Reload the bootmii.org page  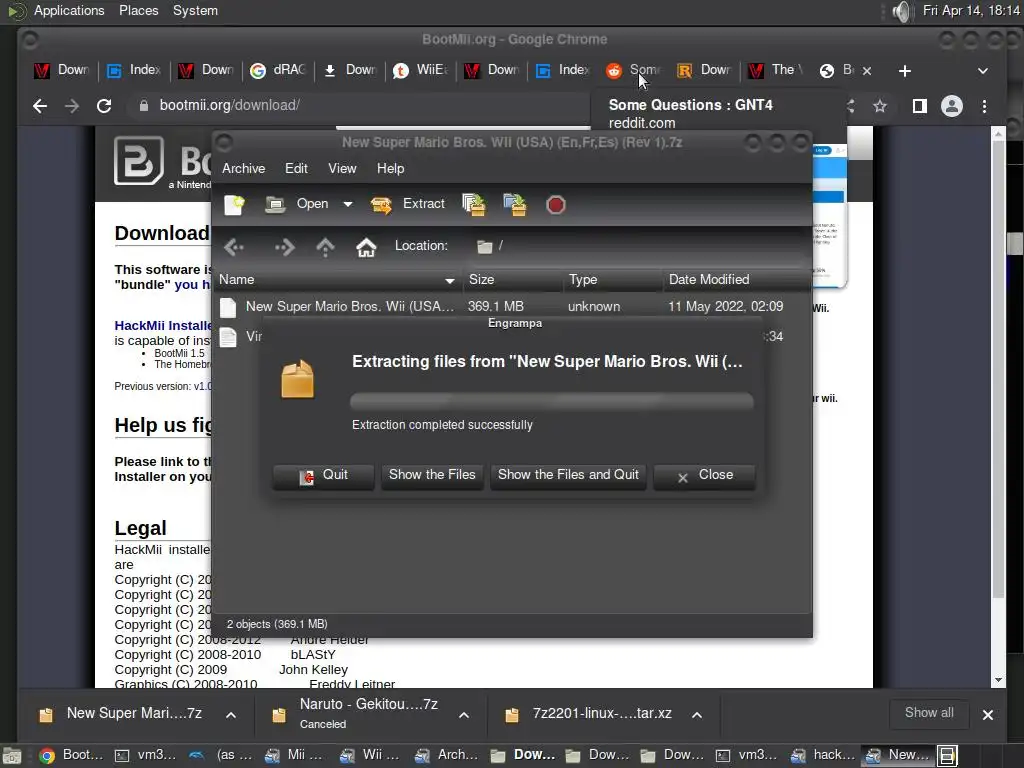pos(104,106)
